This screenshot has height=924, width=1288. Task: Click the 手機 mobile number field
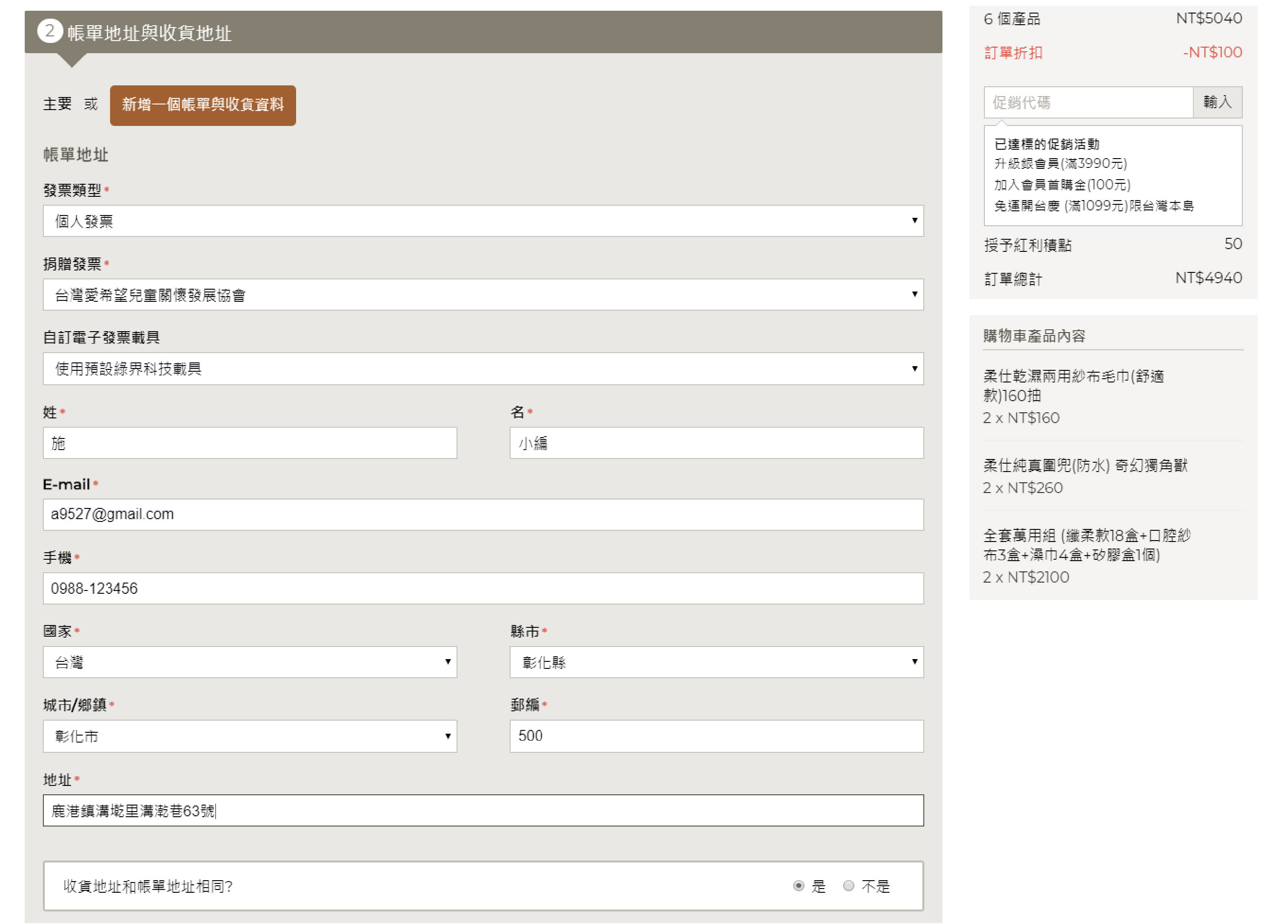coord(483,588)
